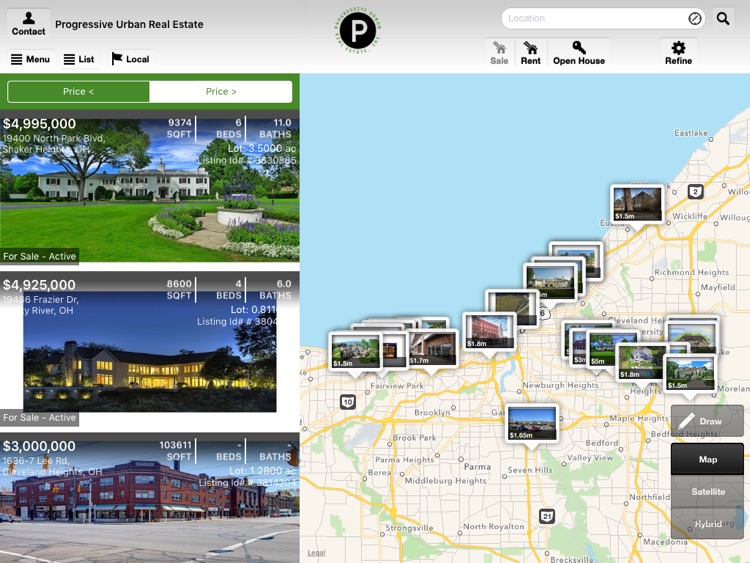Sort by Price ascending tab

(x=78, y=91)
